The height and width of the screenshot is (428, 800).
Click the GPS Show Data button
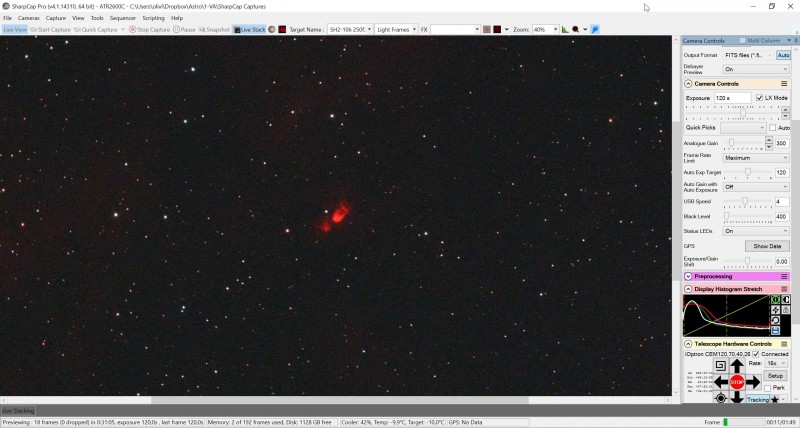click(x=767, y=246)
